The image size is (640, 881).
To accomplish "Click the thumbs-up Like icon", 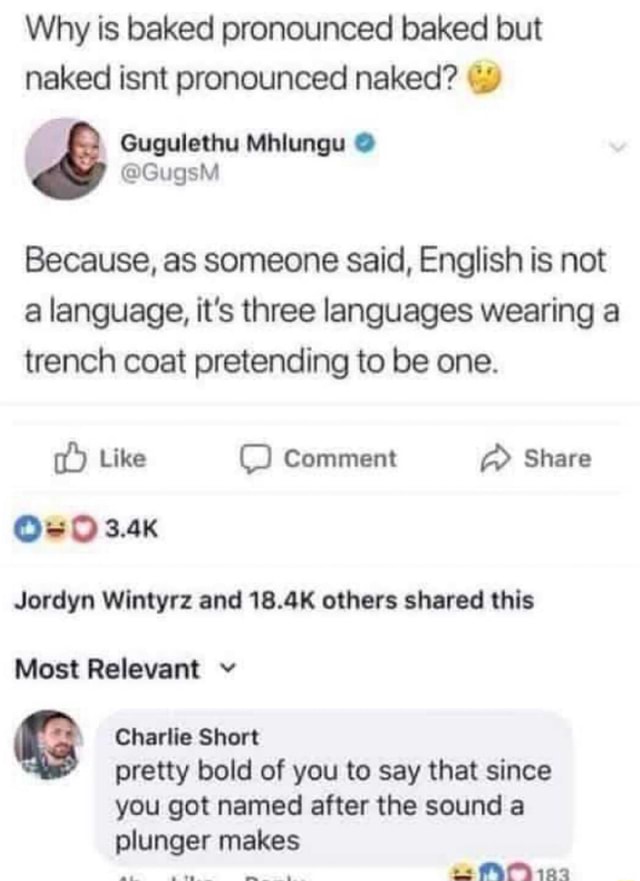I will click(70, 458).
